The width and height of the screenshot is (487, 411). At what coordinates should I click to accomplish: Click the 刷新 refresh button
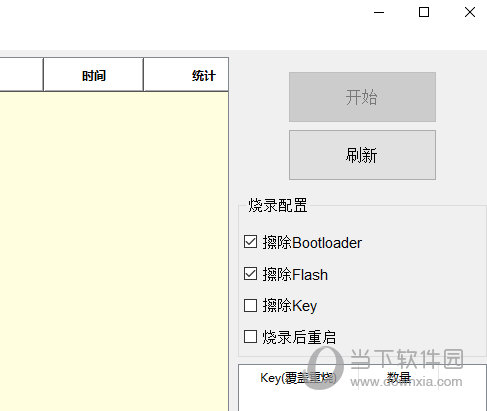pos(362,155)
